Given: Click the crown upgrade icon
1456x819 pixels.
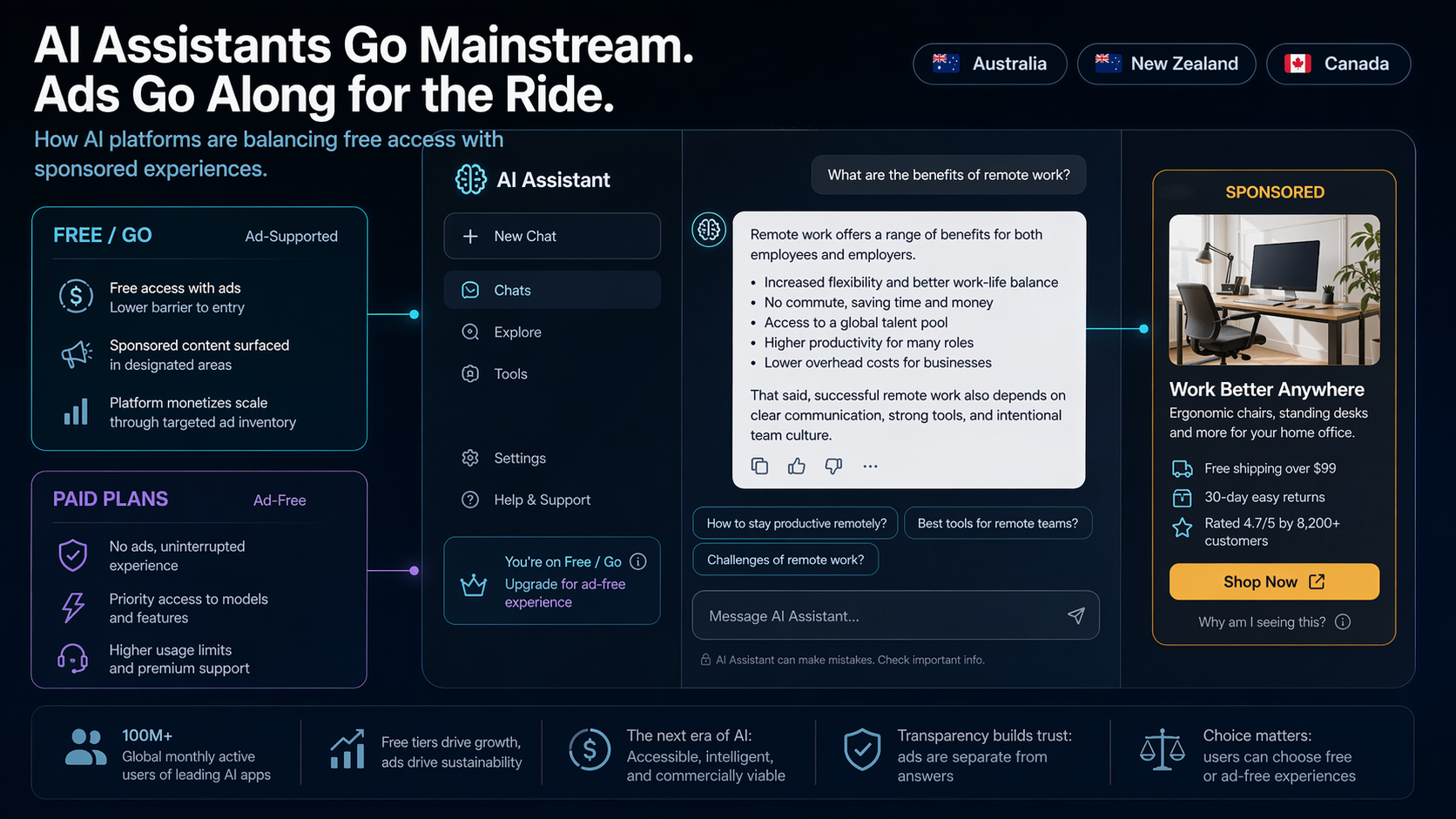Looking at the screenshot, I should pos(474,585).
